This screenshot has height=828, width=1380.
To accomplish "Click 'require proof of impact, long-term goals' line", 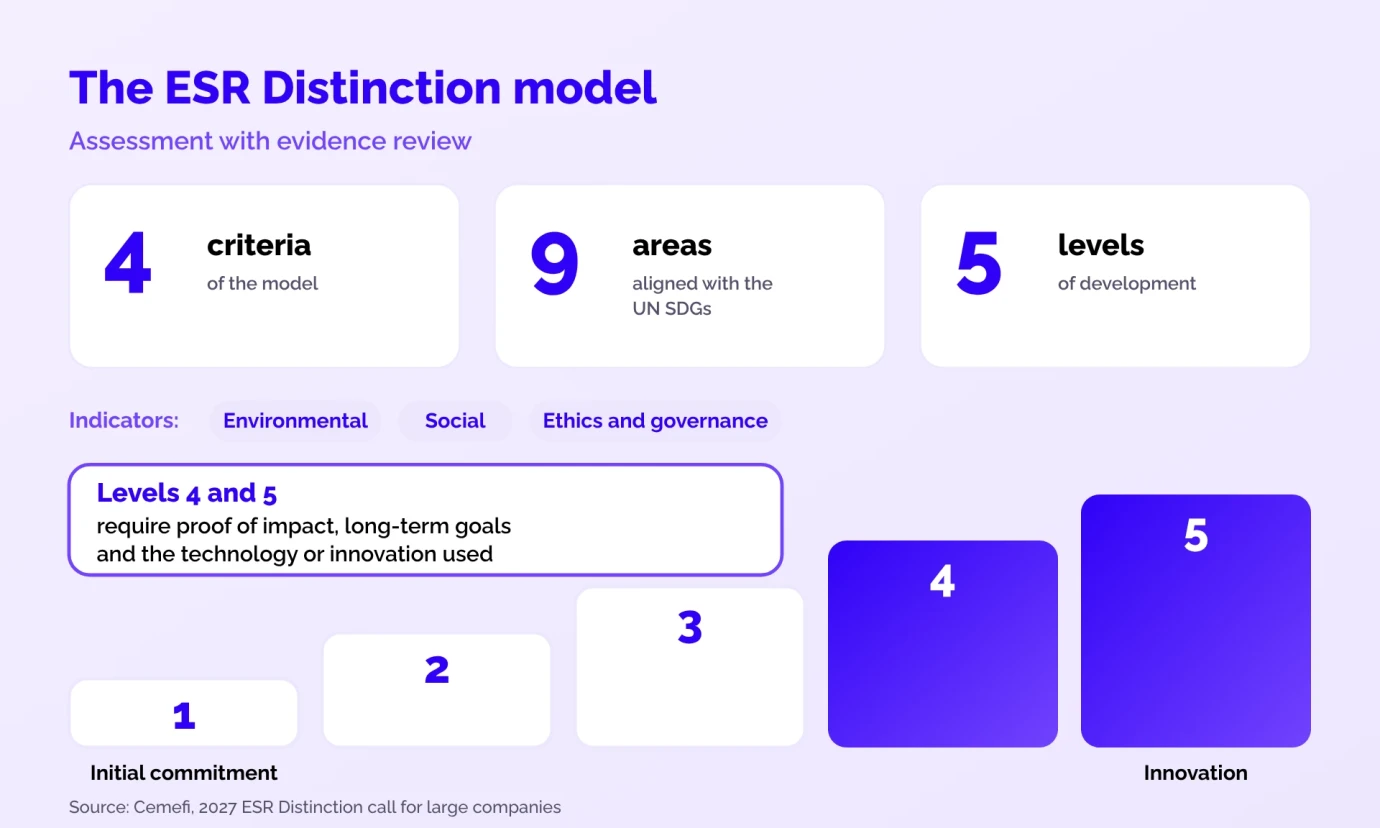I will (304, 526).
